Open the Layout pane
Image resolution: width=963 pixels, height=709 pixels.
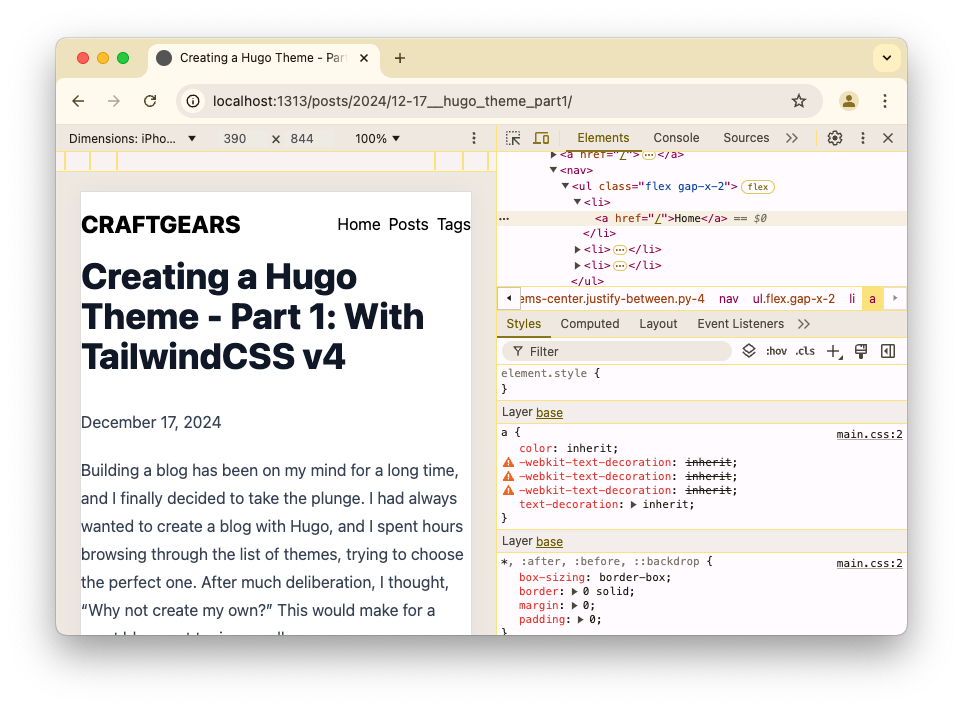pos(658,324)
